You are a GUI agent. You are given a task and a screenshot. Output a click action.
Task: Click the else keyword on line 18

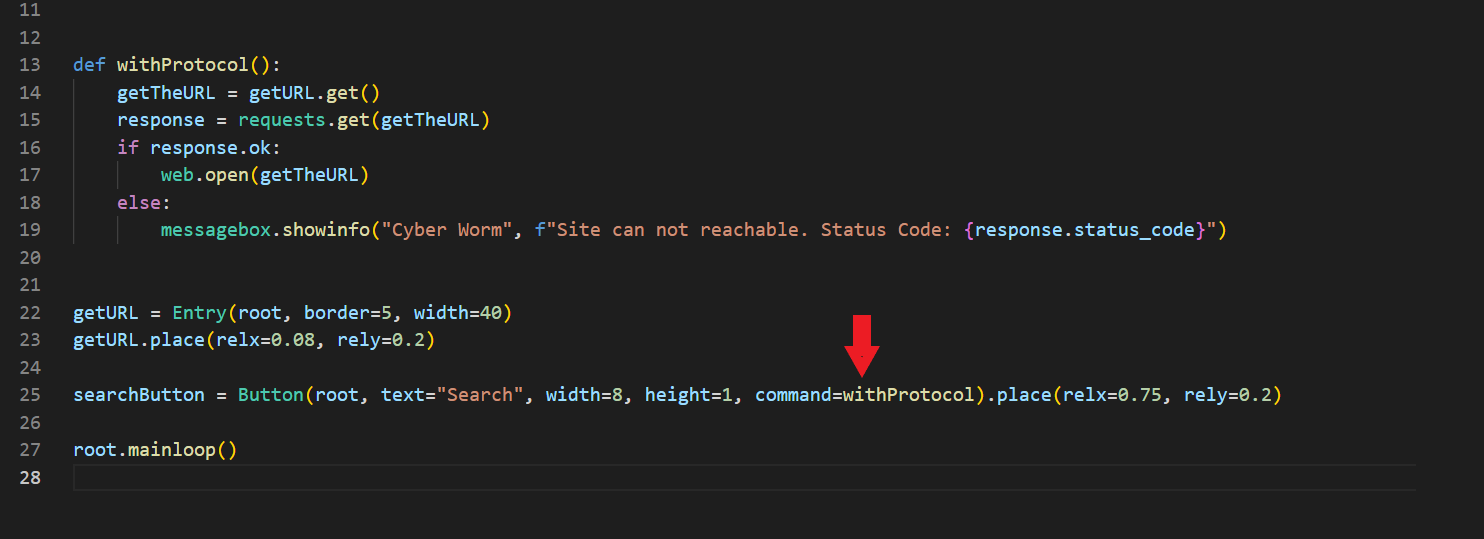pyautogui.click(x=138, y=203)
